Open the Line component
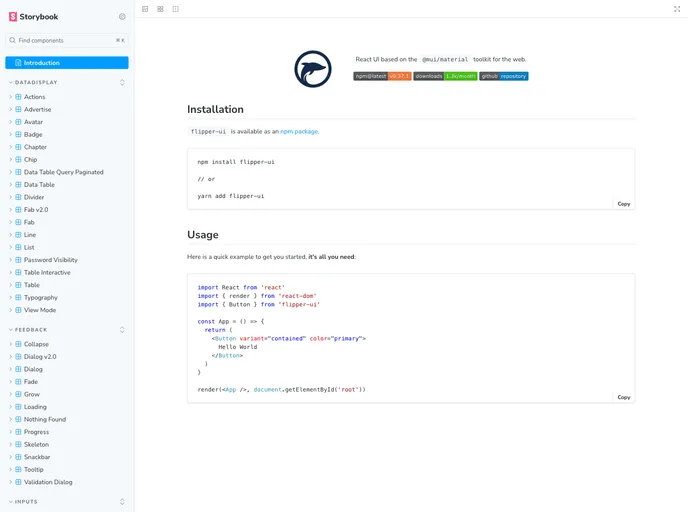Screen dimensions: 688x512 click(30, 235)
